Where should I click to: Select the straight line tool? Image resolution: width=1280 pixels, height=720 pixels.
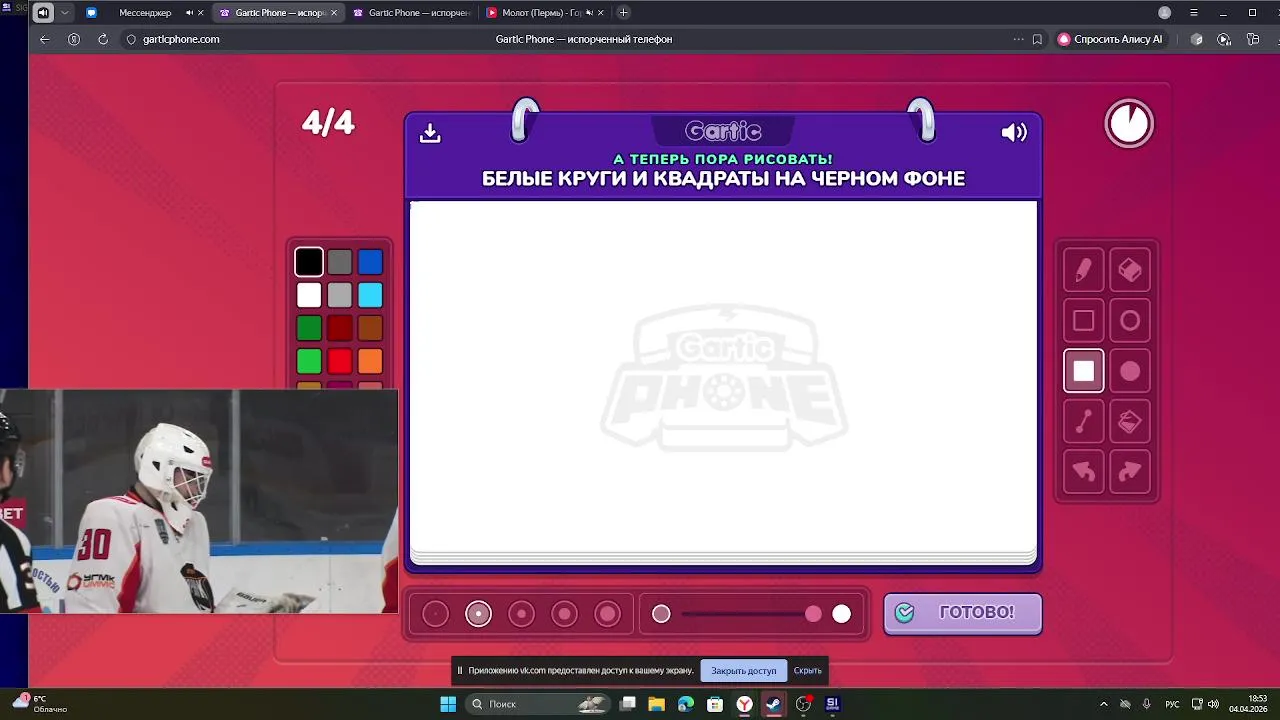1083,422
